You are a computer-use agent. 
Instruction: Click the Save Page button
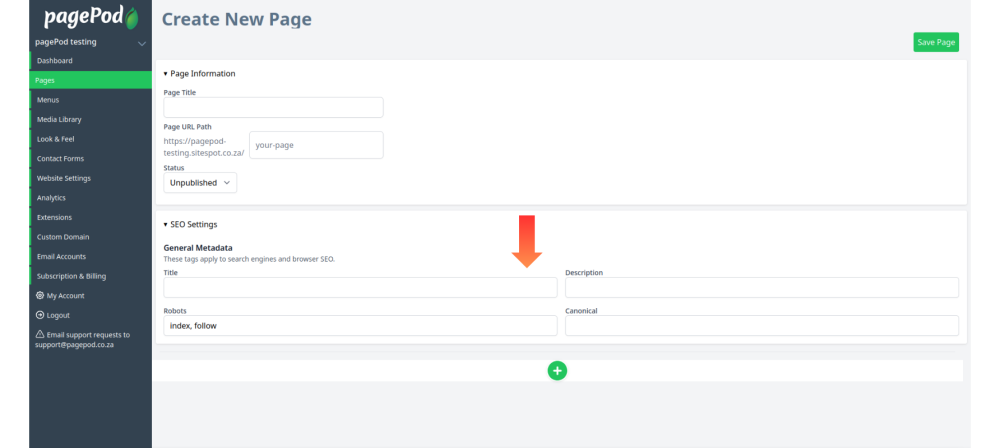tap(936, 42)
